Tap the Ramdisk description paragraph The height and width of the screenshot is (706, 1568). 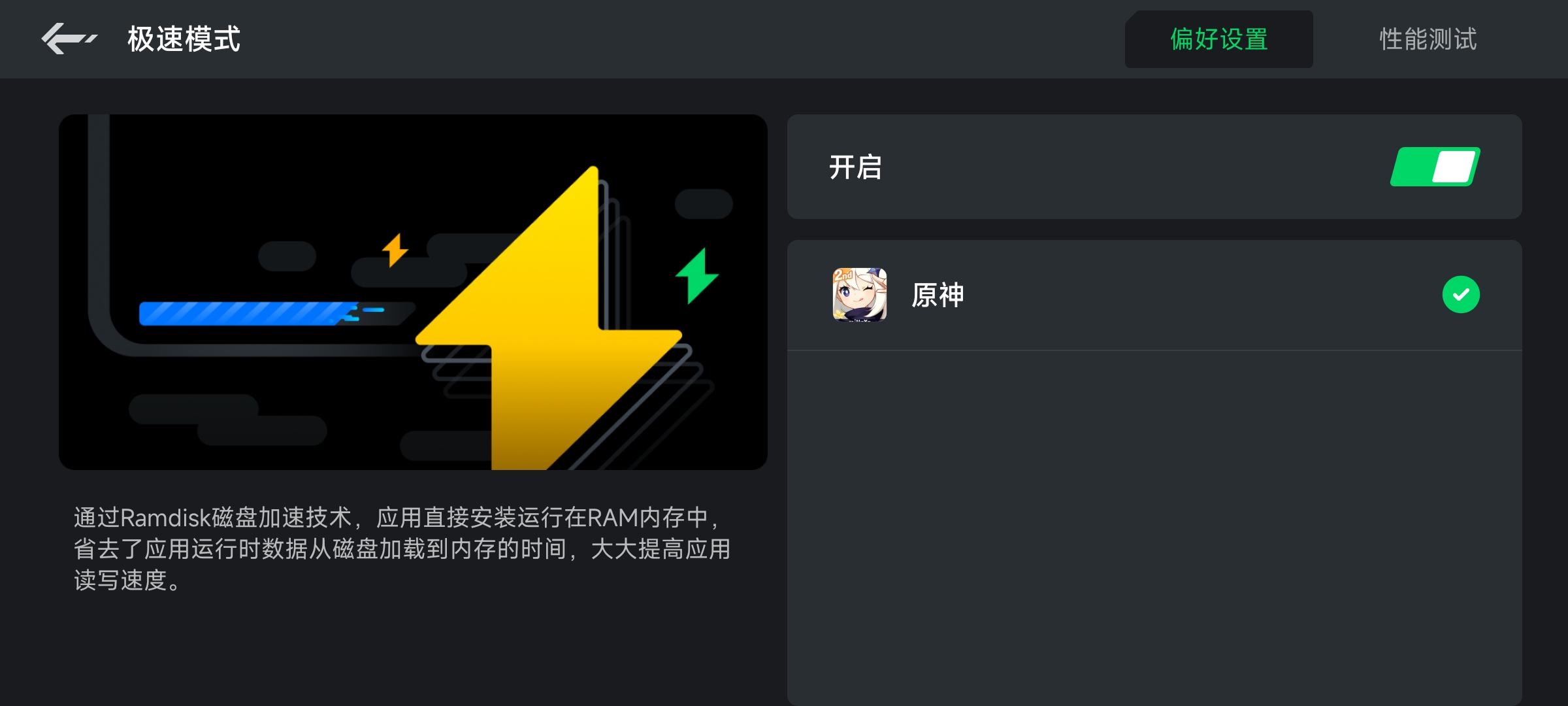point(401,548)
